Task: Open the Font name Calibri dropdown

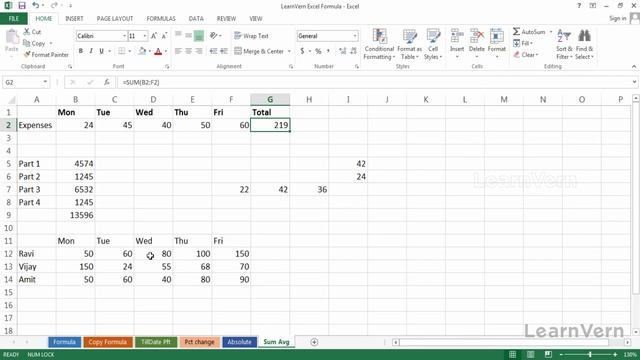Action: (124, 36)
